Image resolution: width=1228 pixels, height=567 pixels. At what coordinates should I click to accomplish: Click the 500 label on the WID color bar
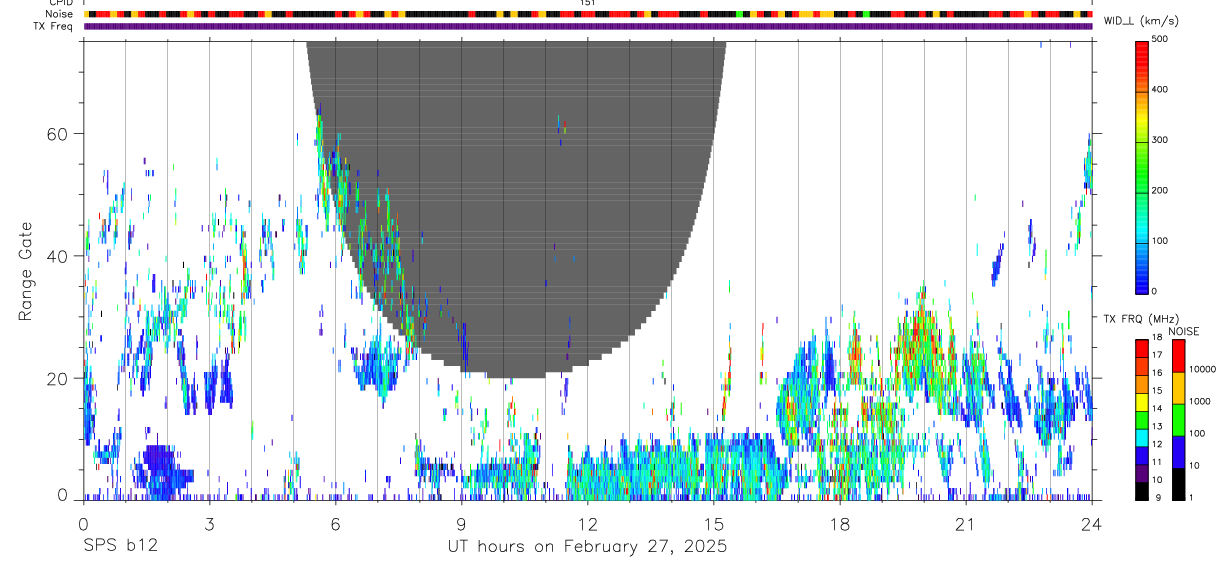click(1160, 40)
